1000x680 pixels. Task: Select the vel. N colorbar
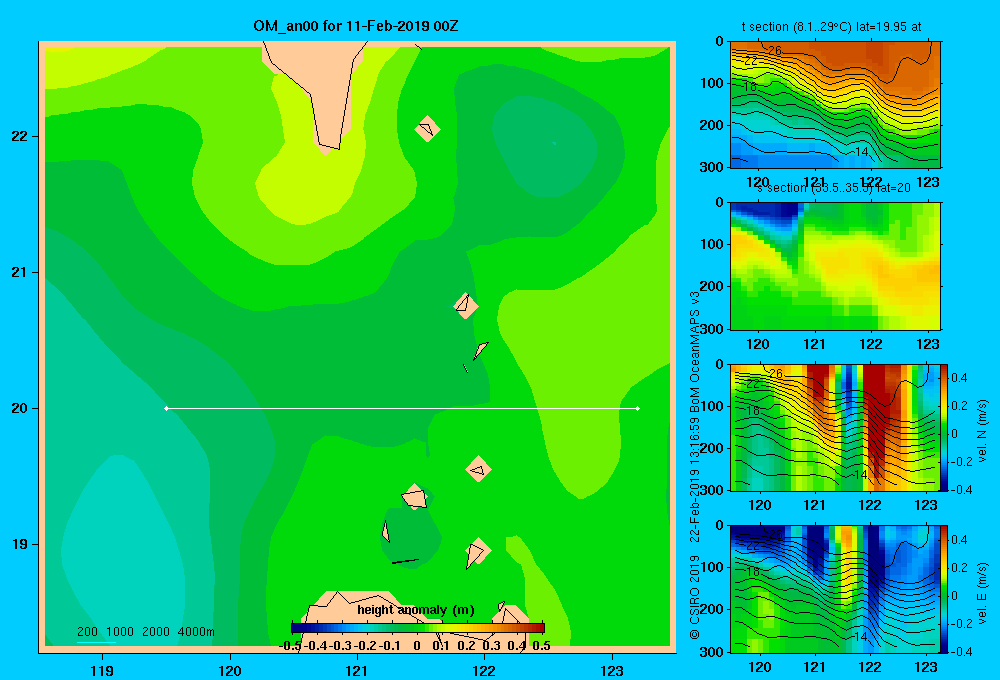tap(944, 427)
